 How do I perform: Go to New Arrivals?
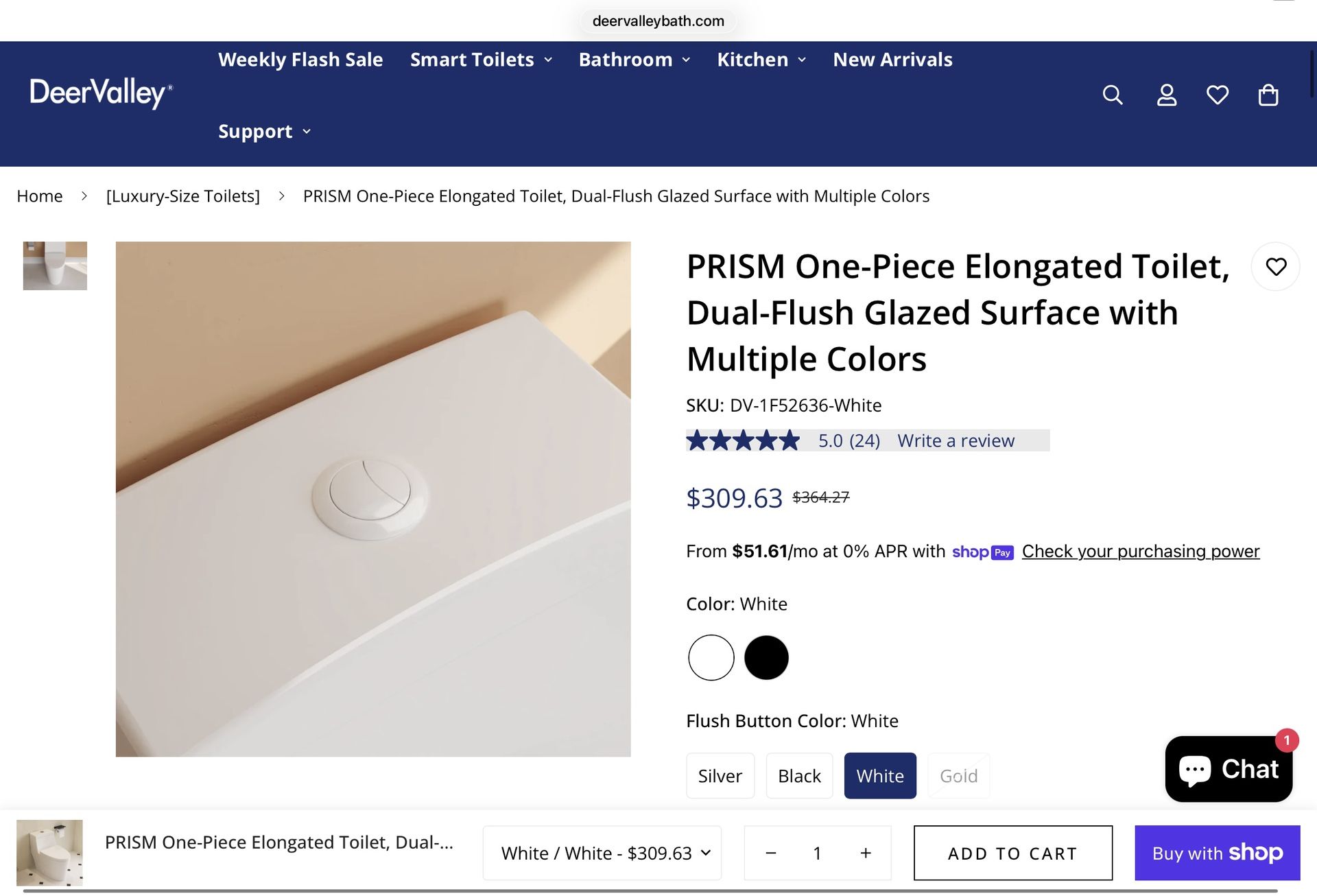pos(892,60)
